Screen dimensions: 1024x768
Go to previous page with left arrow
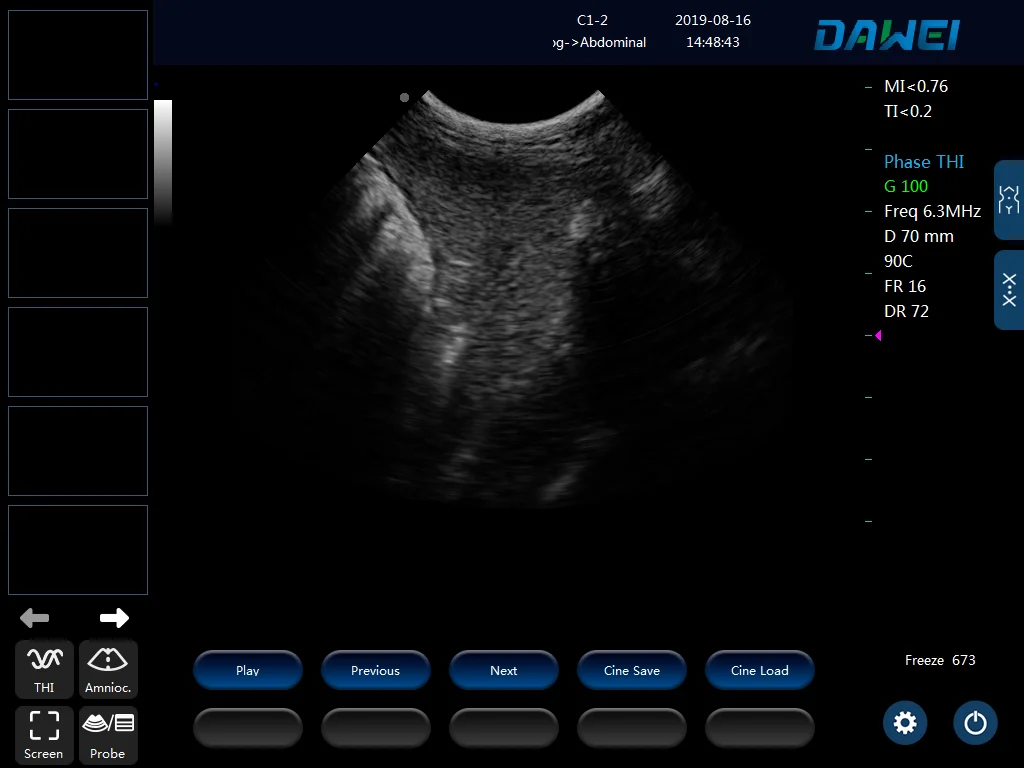tap(35, 618)
